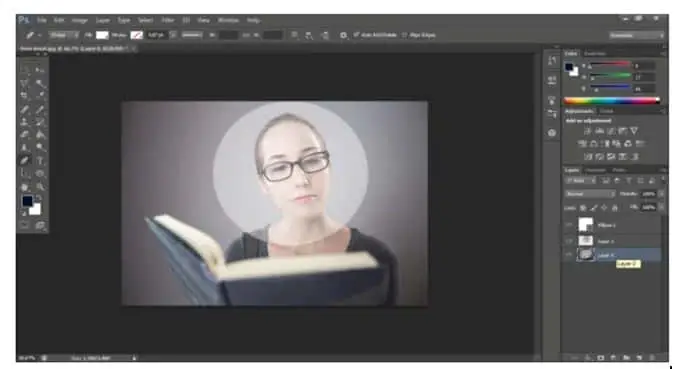Select the Zoom tool
This screenshot has width=677, height=369.
tap(40, 187)
